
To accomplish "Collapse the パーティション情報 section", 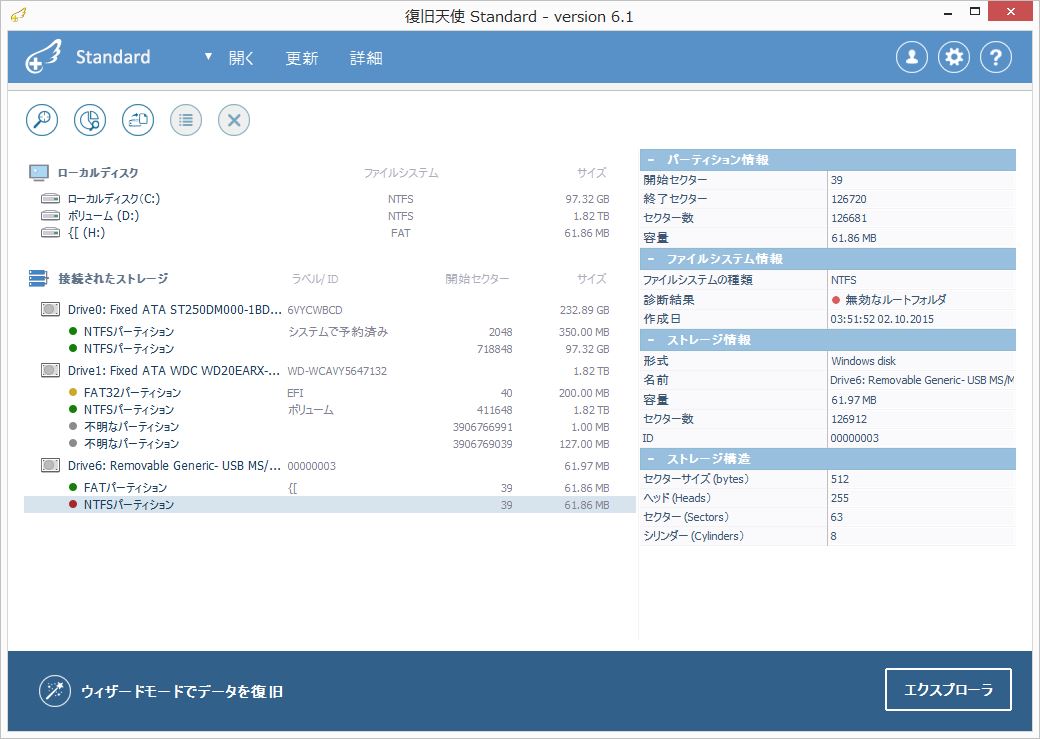I will [x=651, y=160].
